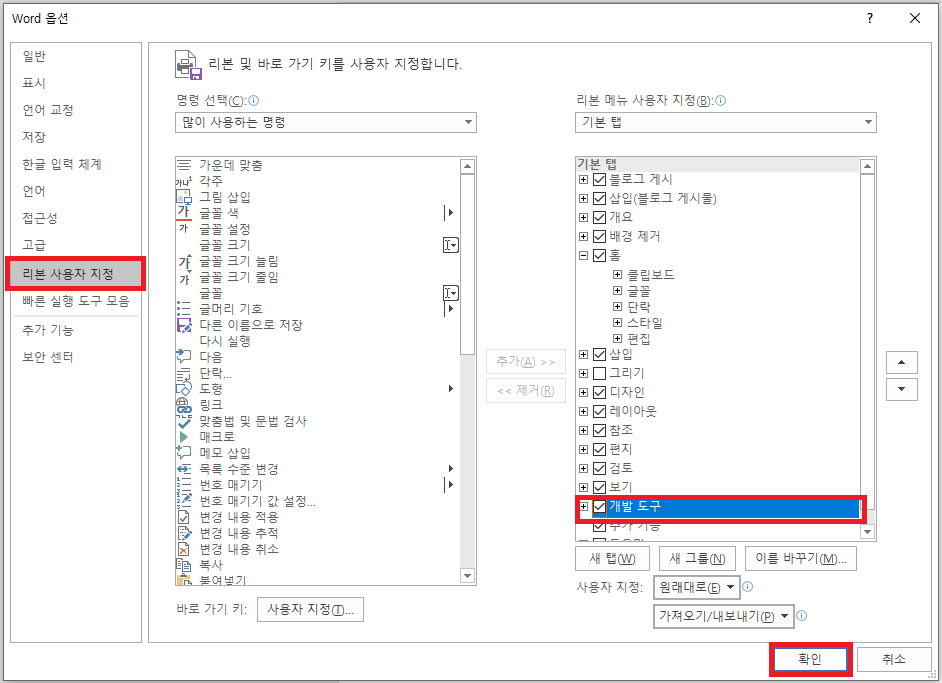Open the 리본 메뉴 사용자 지정 dropdown
Screen dimensions: 942x683
tap(726, 123)
